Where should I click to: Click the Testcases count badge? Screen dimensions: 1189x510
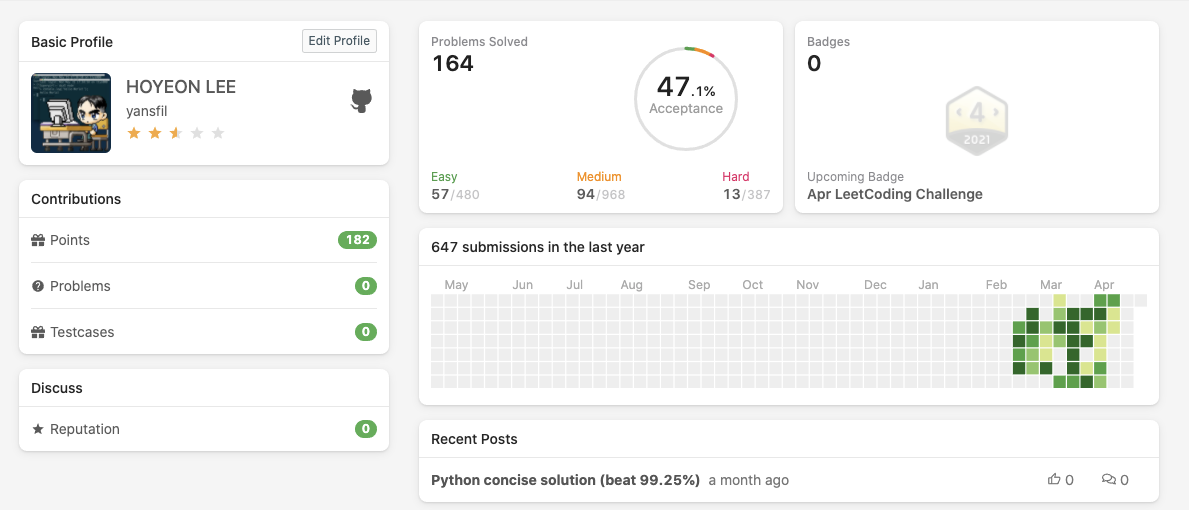pos(365,332)
